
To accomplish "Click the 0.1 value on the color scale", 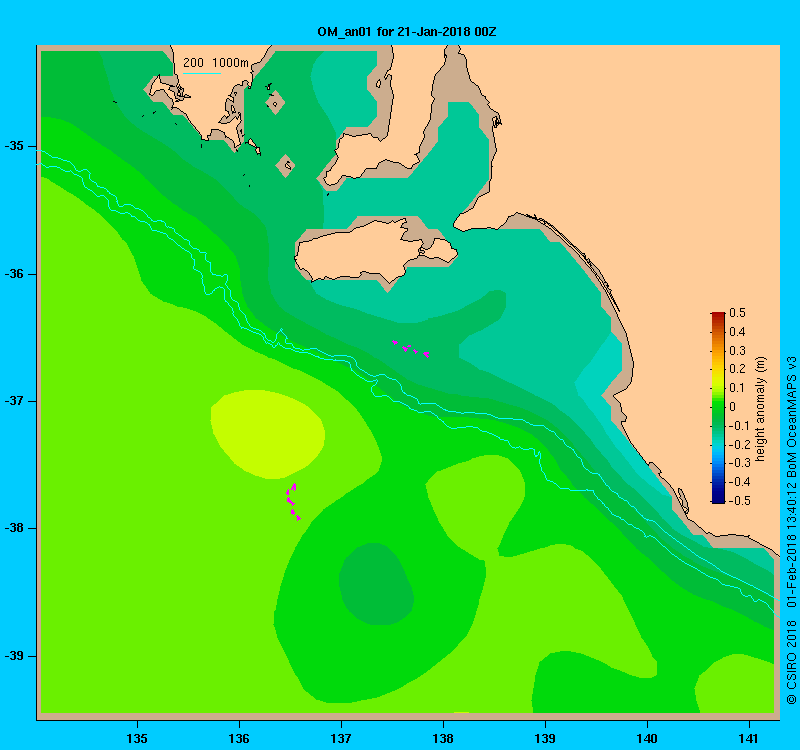I will pos(737,388).
